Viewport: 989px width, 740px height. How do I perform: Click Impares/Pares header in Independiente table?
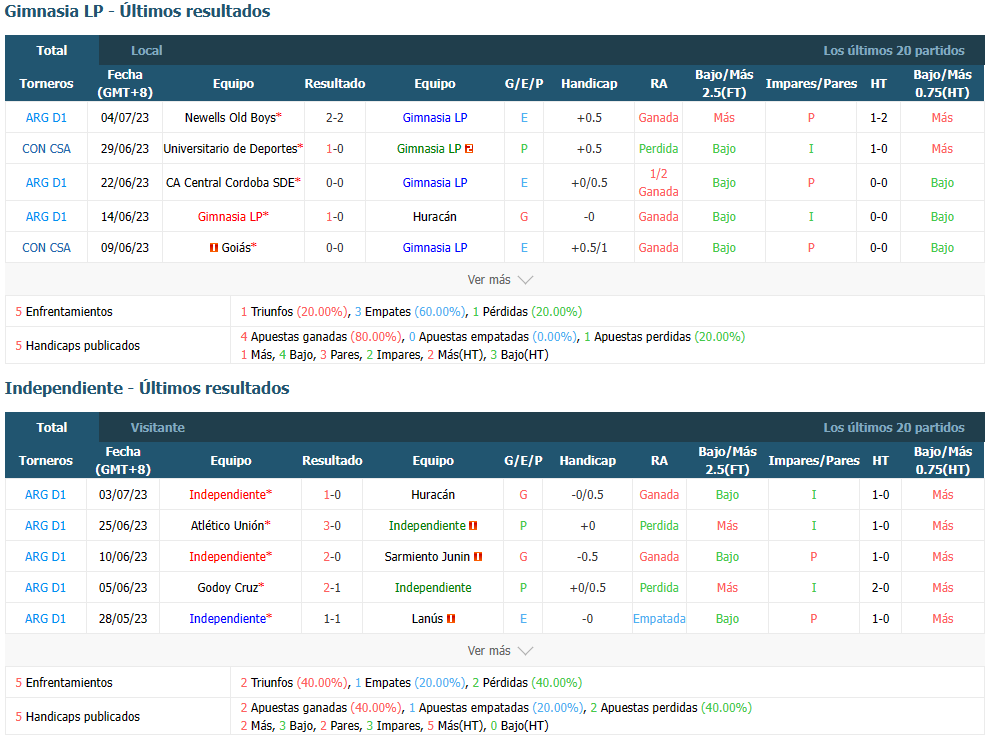click(814, 461)
